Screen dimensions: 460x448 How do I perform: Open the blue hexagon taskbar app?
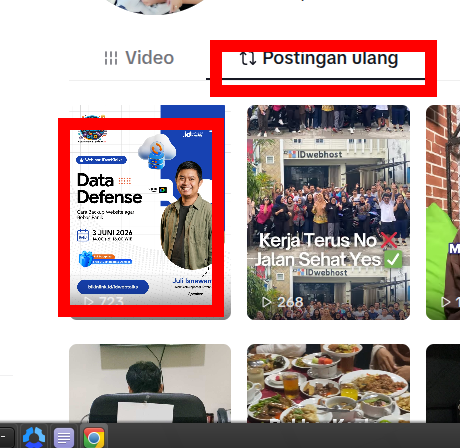tap(34, 437)
